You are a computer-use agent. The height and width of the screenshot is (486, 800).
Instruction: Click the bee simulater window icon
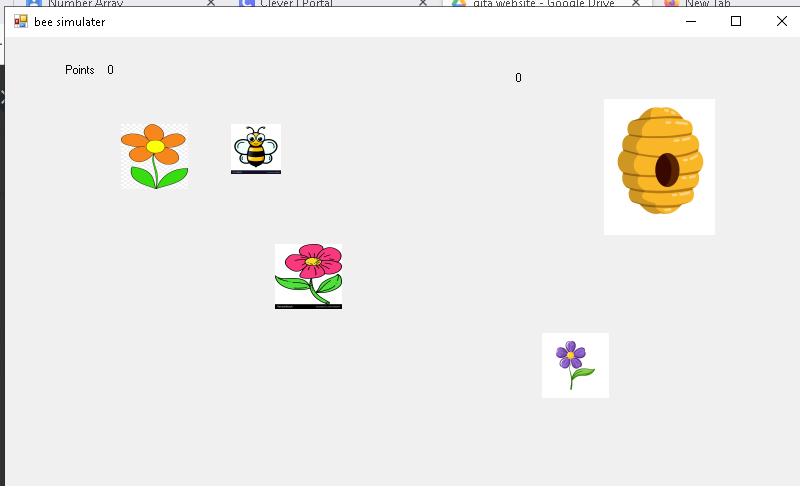coord(21,21)
